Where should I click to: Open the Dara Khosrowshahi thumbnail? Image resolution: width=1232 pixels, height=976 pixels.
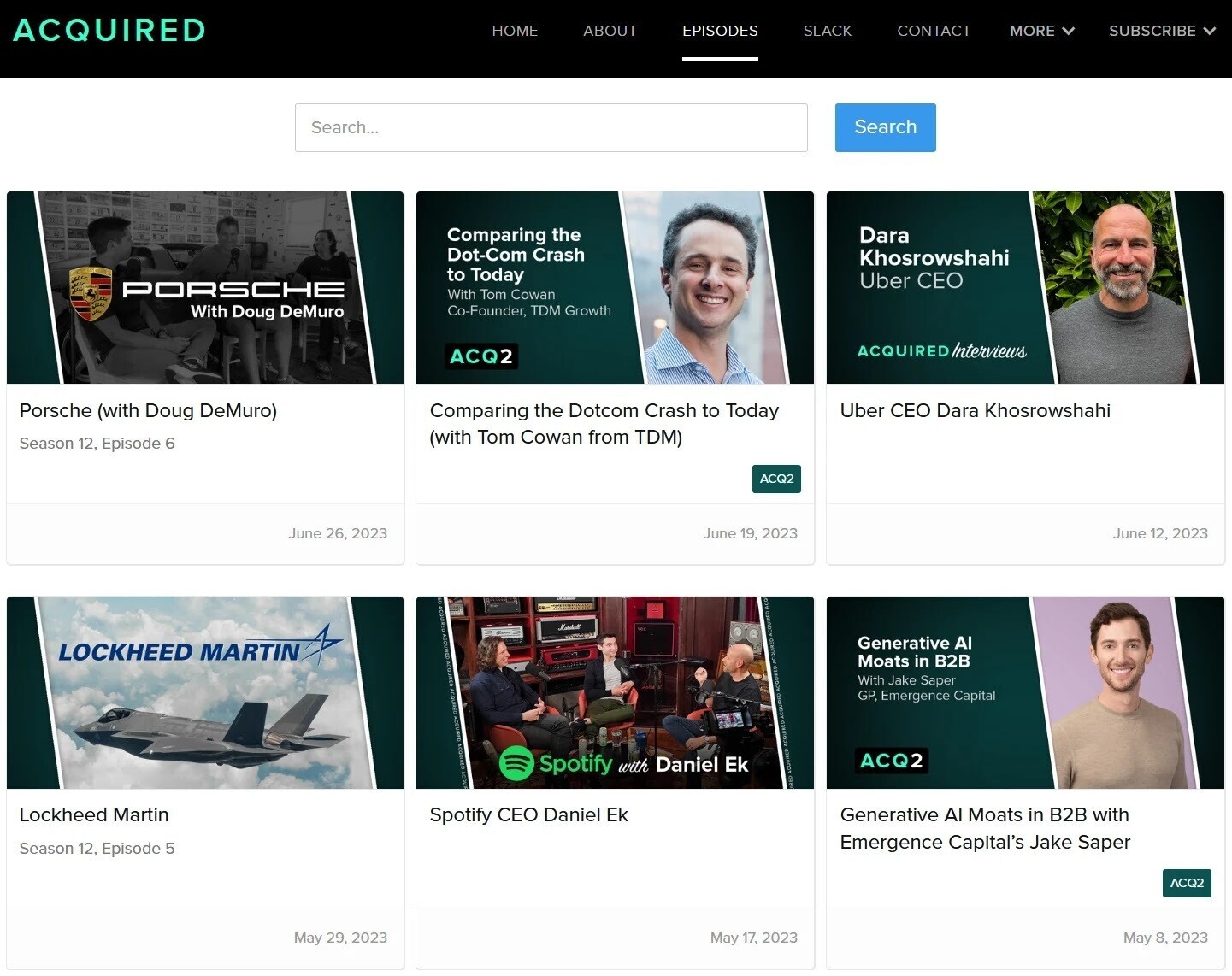(x=1025, y=287)
